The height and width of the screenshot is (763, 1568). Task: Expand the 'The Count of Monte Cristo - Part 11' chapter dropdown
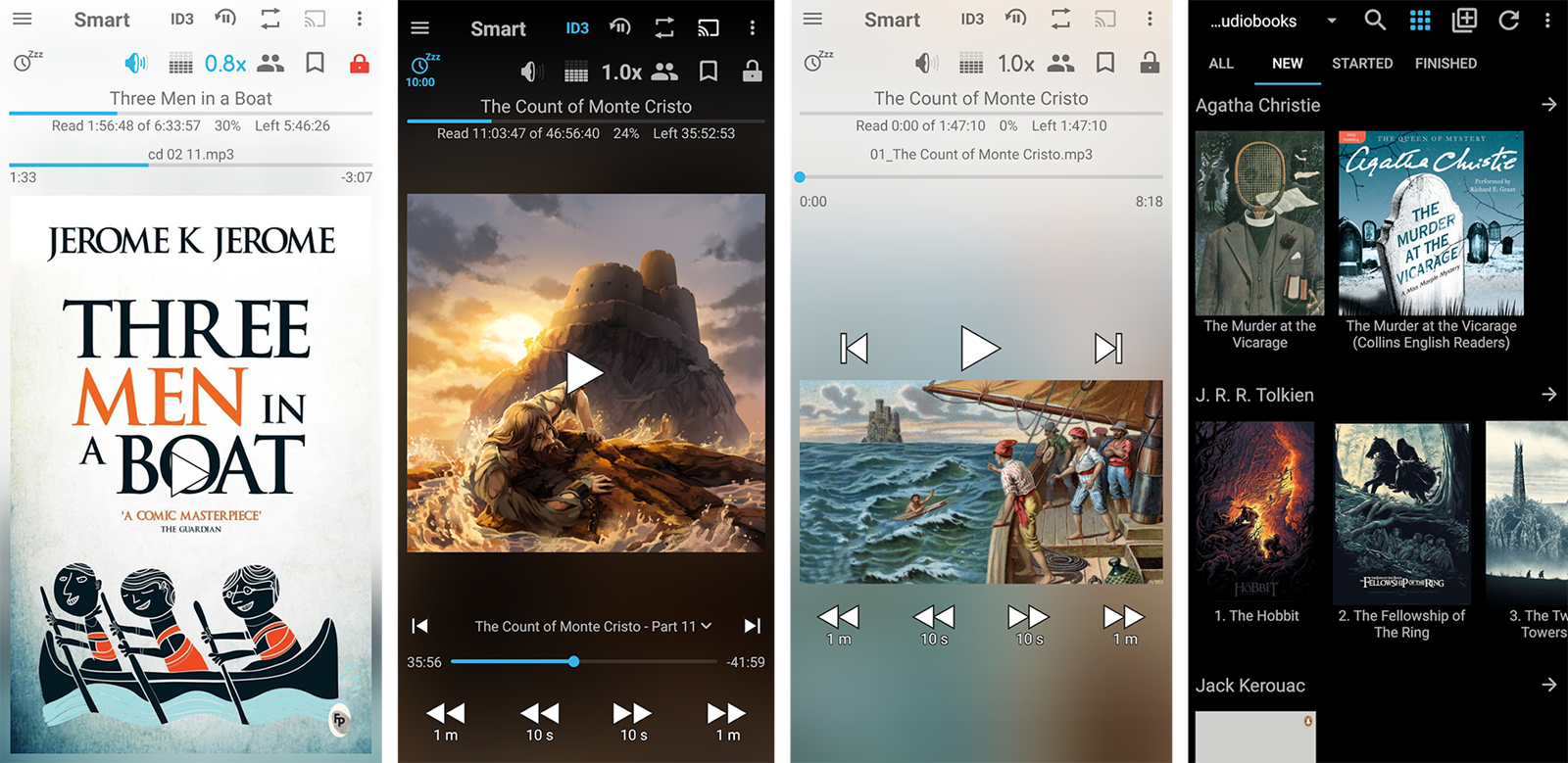594,626
